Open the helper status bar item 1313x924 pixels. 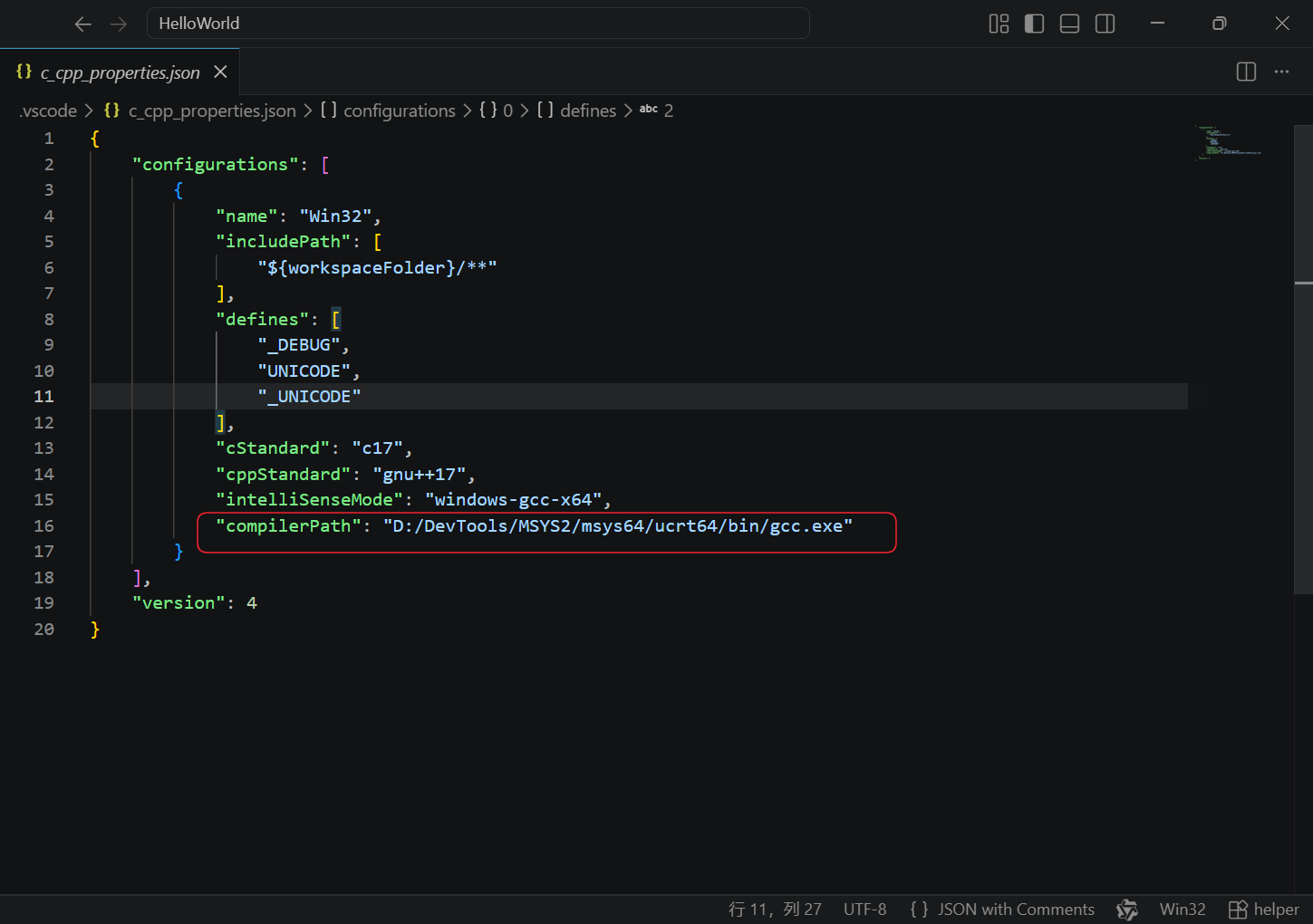[1264, 910]
